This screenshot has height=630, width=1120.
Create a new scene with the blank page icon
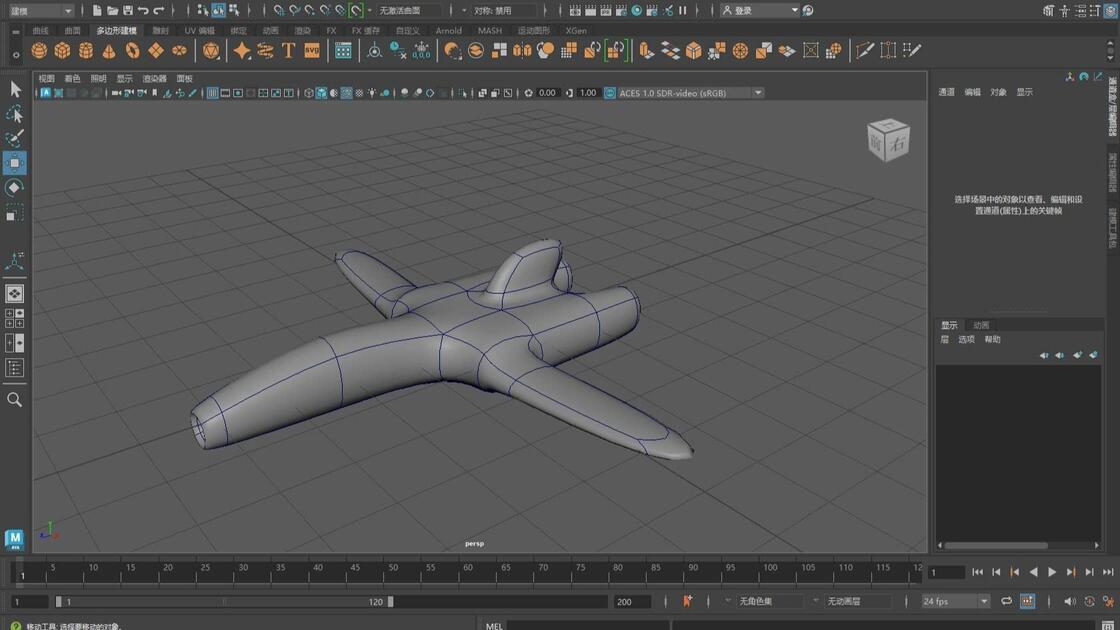click(96, 11)
